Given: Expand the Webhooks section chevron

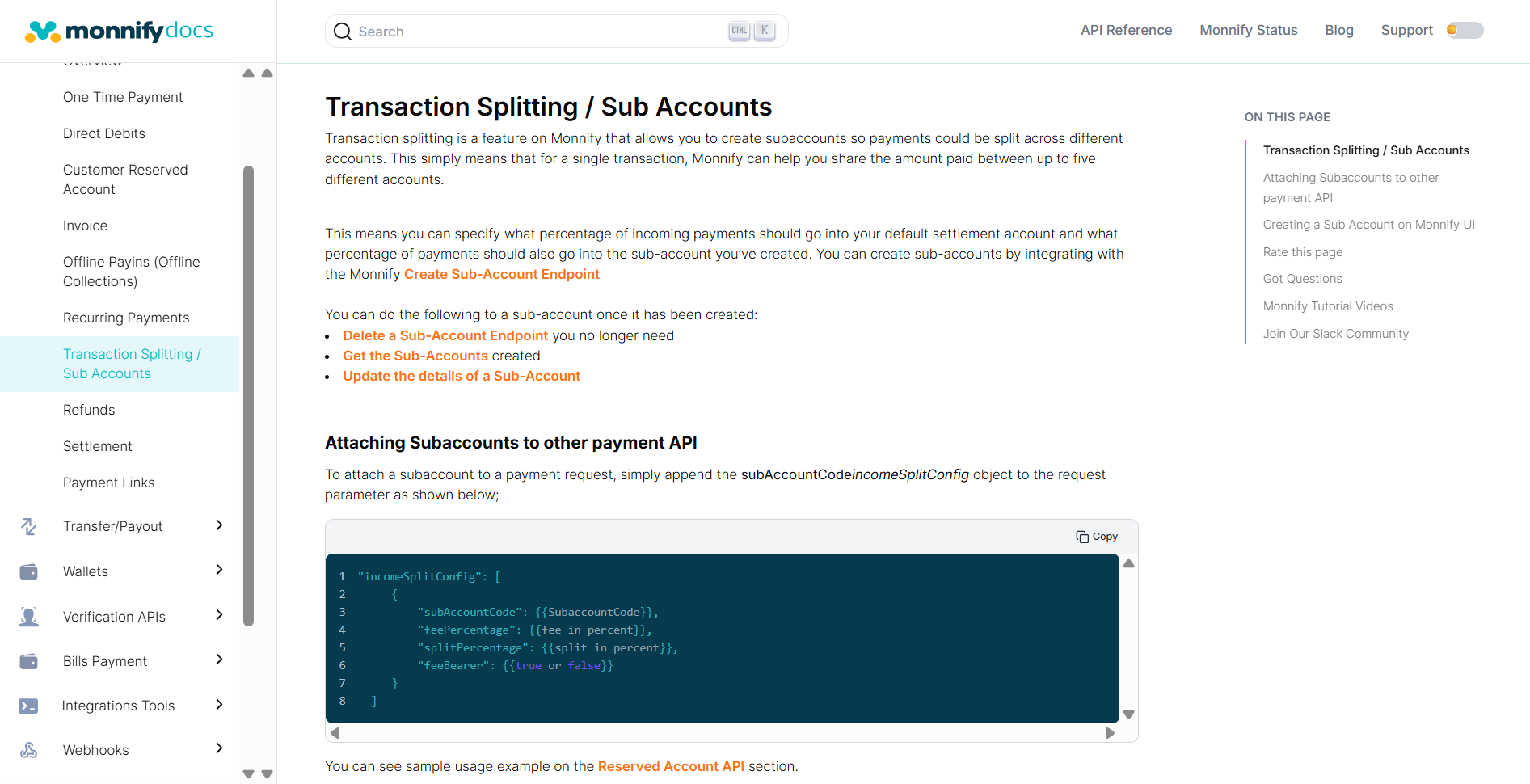Looking at the screenshot, I should tap(219, 748).
